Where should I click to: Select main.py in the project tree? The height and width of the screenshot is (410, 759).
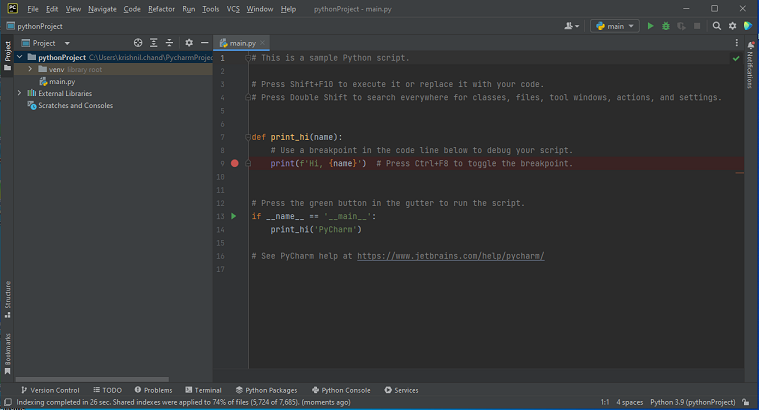[x=62, y=81]
